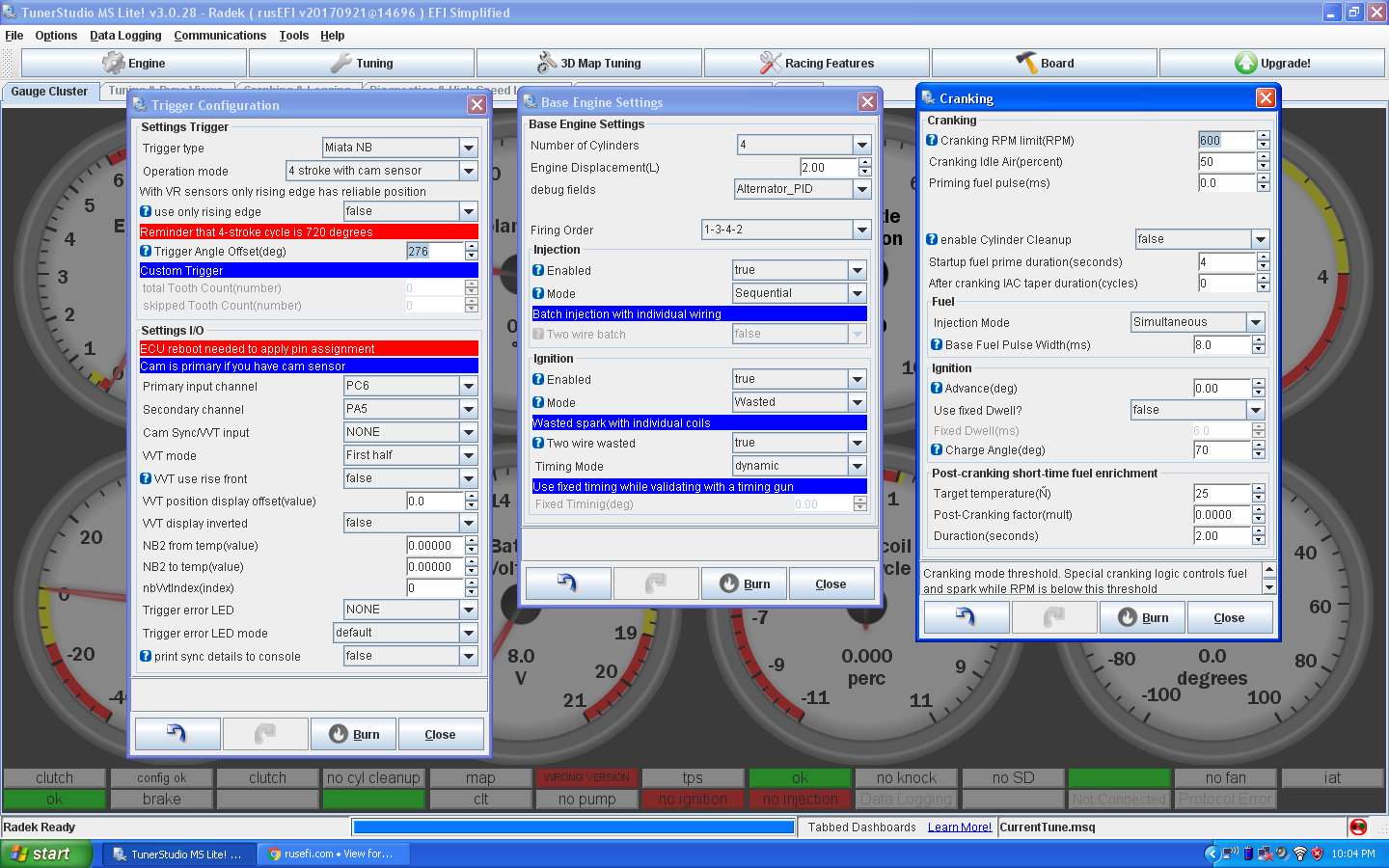Click Close in Trigger Configuration
Viewport: 1389px width, 868px height.
440,734
